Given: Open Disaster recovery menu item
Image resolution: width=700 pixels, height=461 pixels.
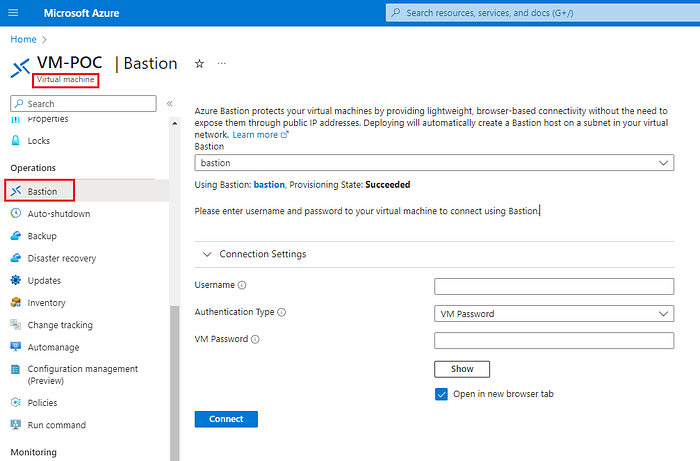Looking at the screenshot, I should point(62,258).
